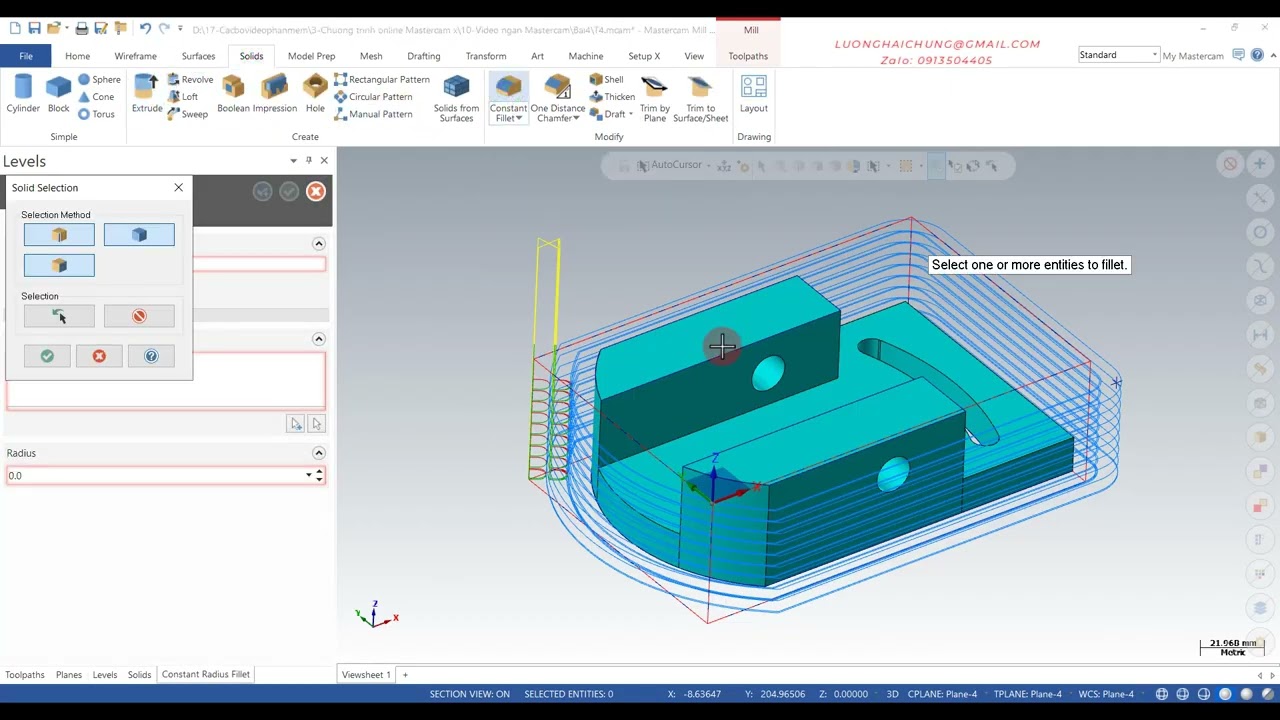
Task: Create a Cylinder solid primitive
Action: coord(22,94)
